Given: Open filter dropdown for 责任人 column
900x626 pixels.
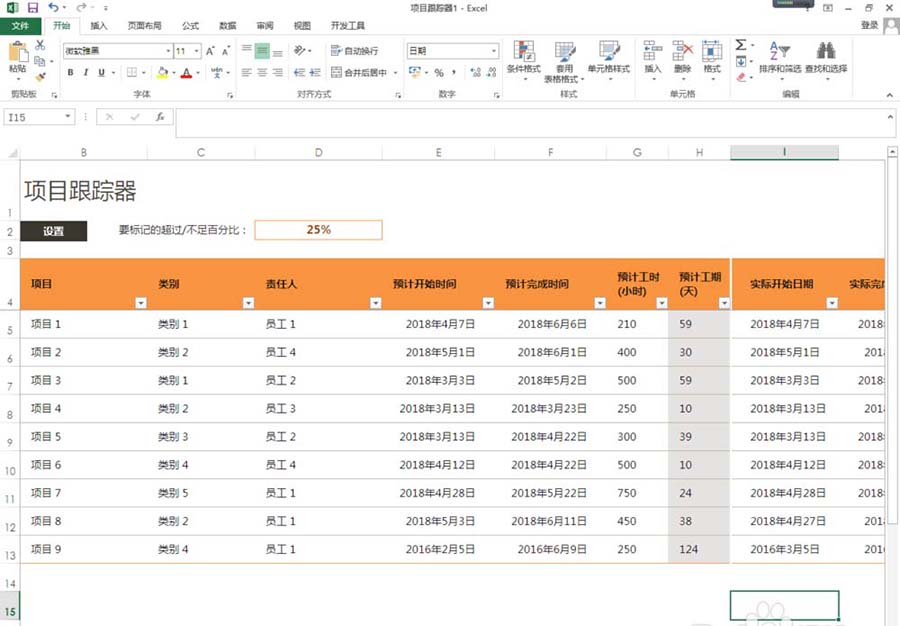Looking at the screenshot, I should coord(376,303).
